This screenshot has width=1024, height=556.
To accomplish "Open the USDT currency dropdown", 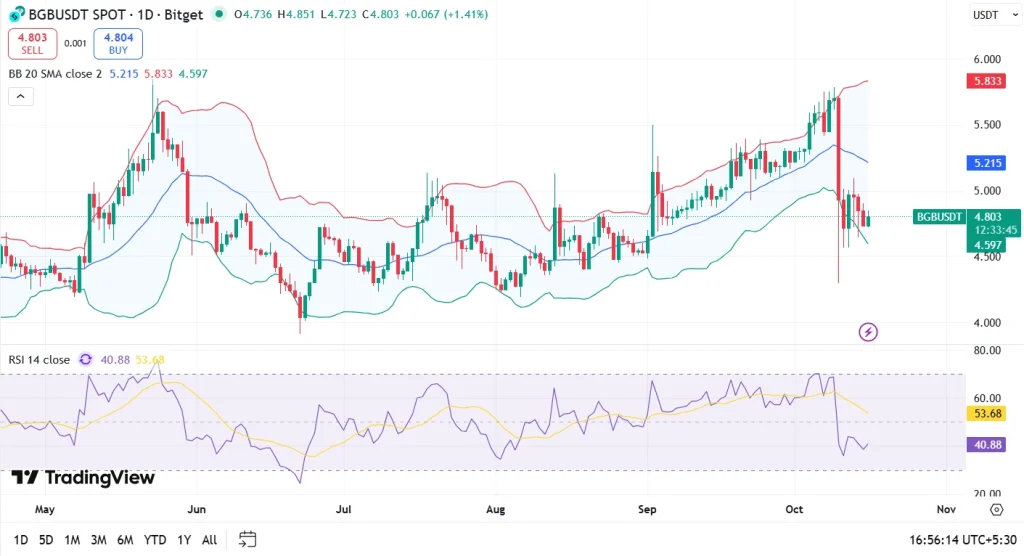I will 989,15.
